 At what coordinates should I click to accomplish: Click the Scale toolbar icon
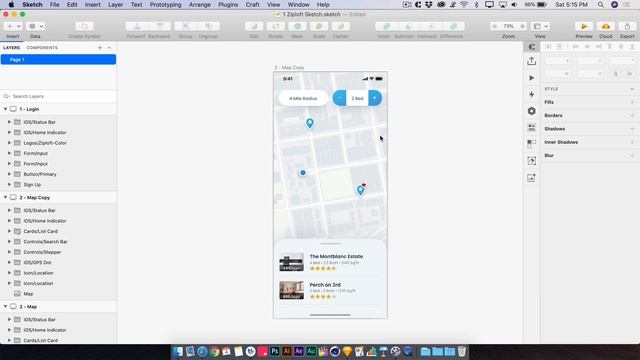[319, 27]
